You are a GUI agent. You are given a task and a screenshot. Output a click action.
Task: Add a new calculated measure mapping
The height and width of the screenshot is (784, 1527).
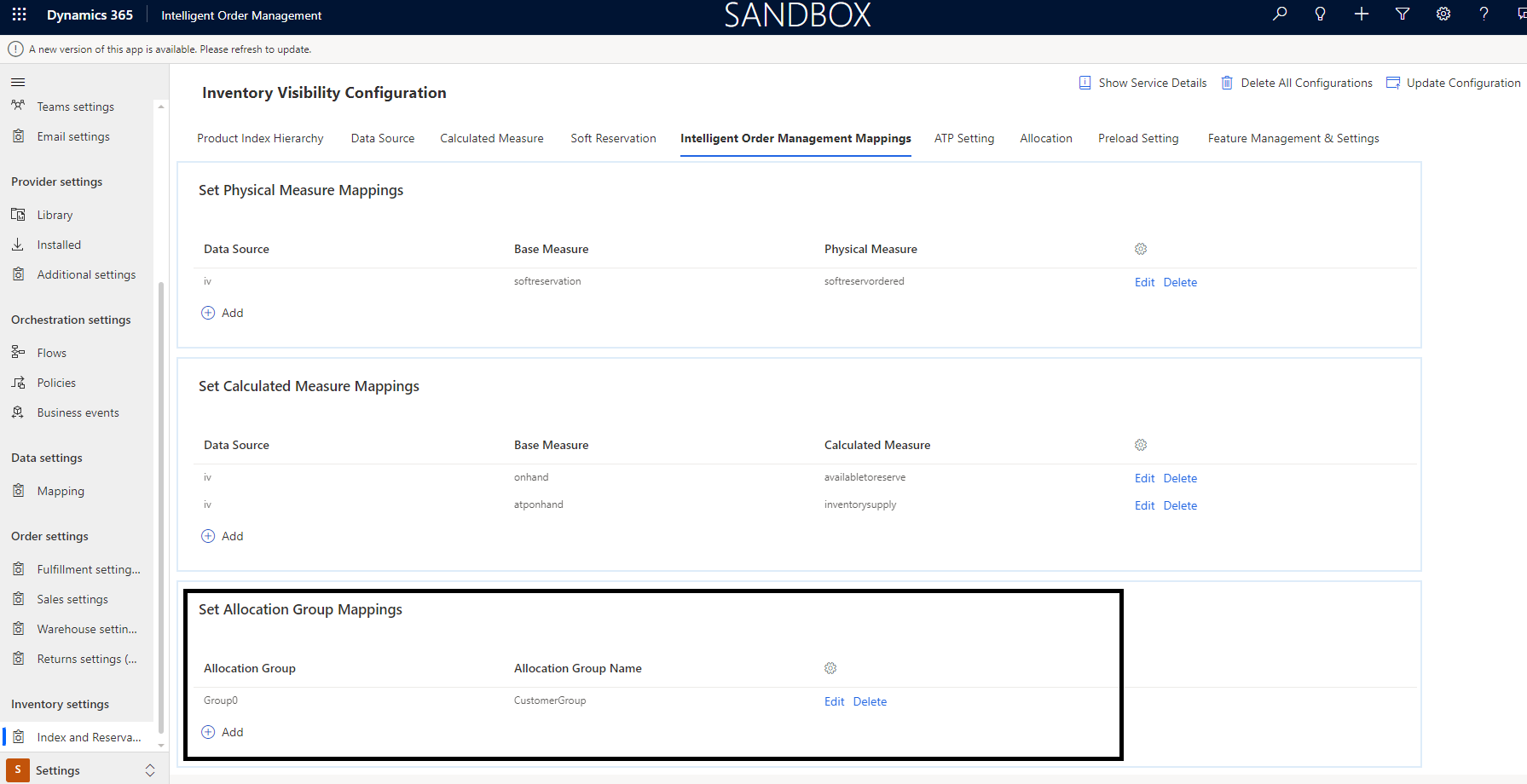pyautogui.click(x=223, y=536)
